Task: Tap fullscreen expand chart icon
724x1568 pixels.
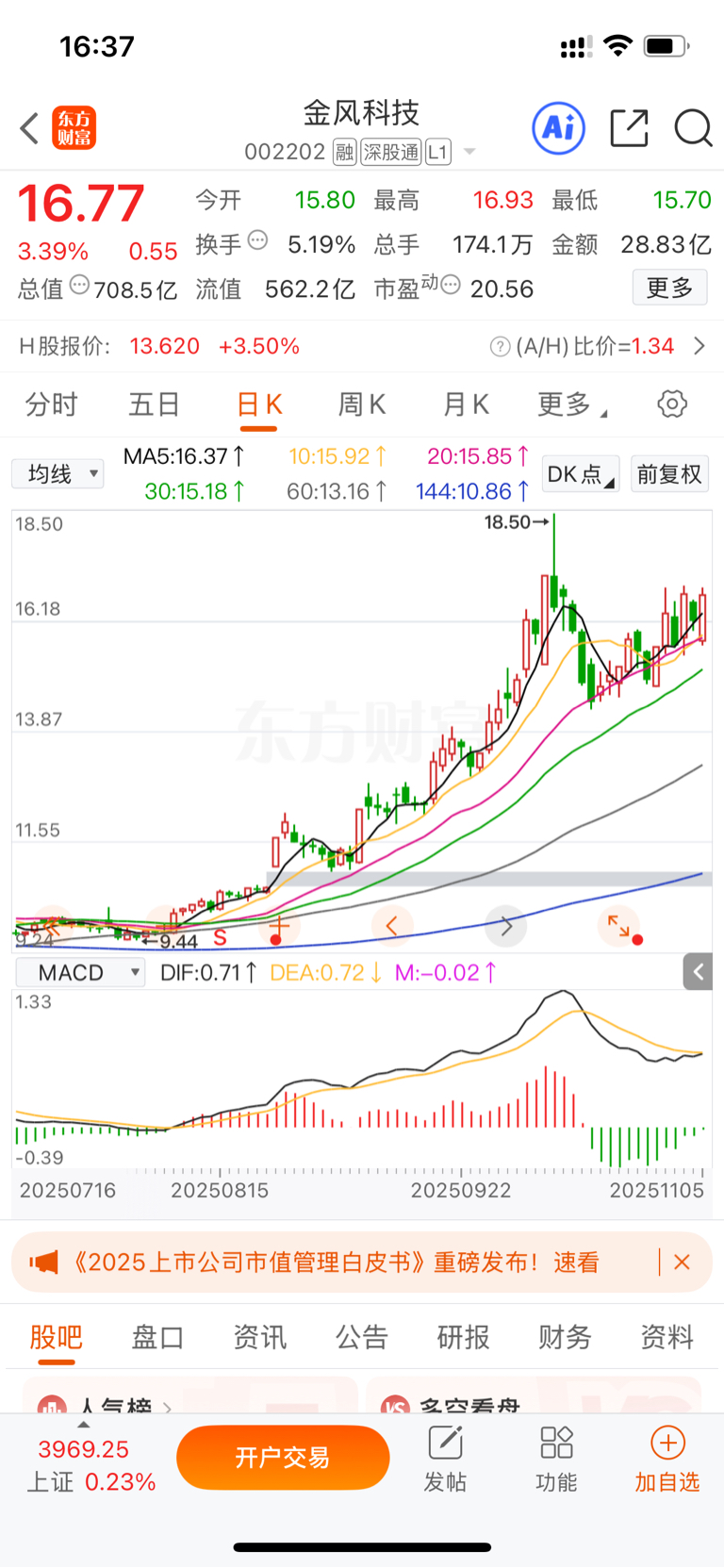Action: pyautogui.click(x=618, y=927)
